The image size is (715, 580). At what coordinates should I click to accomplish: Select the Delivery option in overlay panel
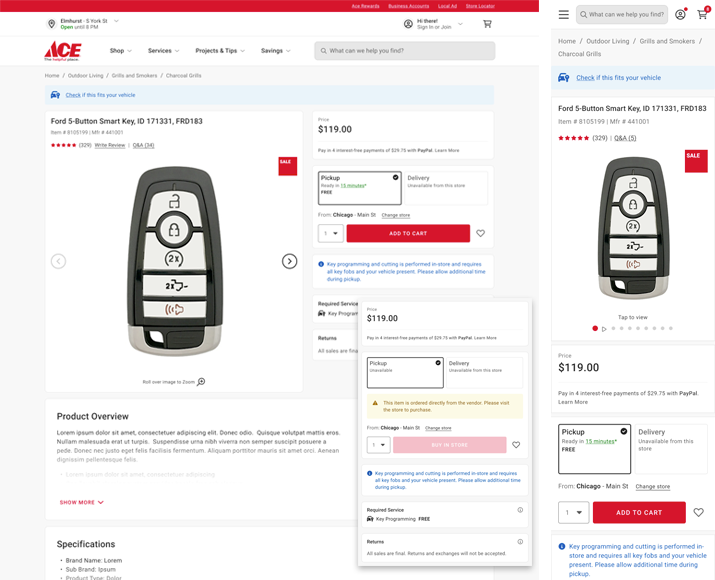(484, 373)
